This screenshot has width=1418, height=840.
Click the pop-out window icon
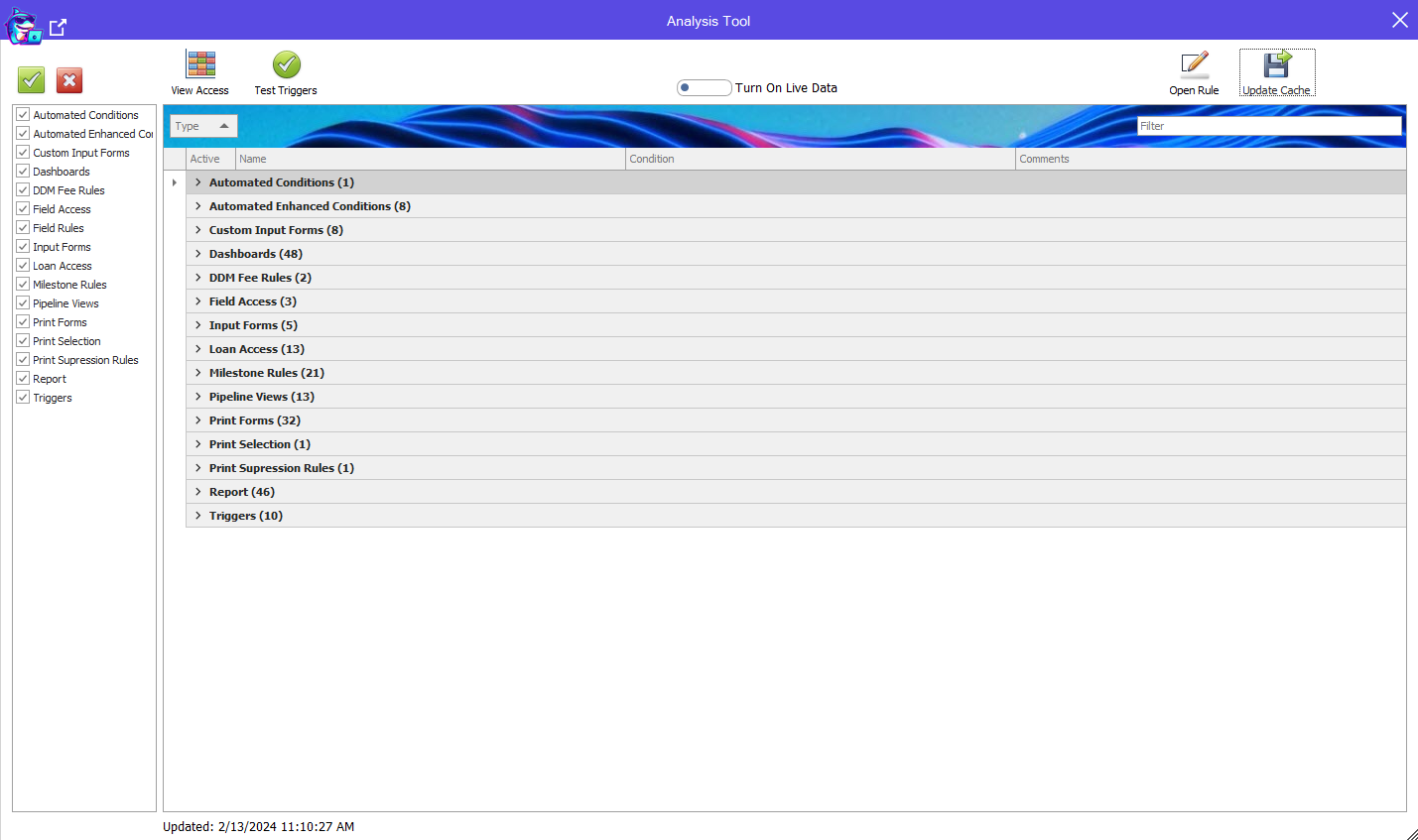[59, 28]
